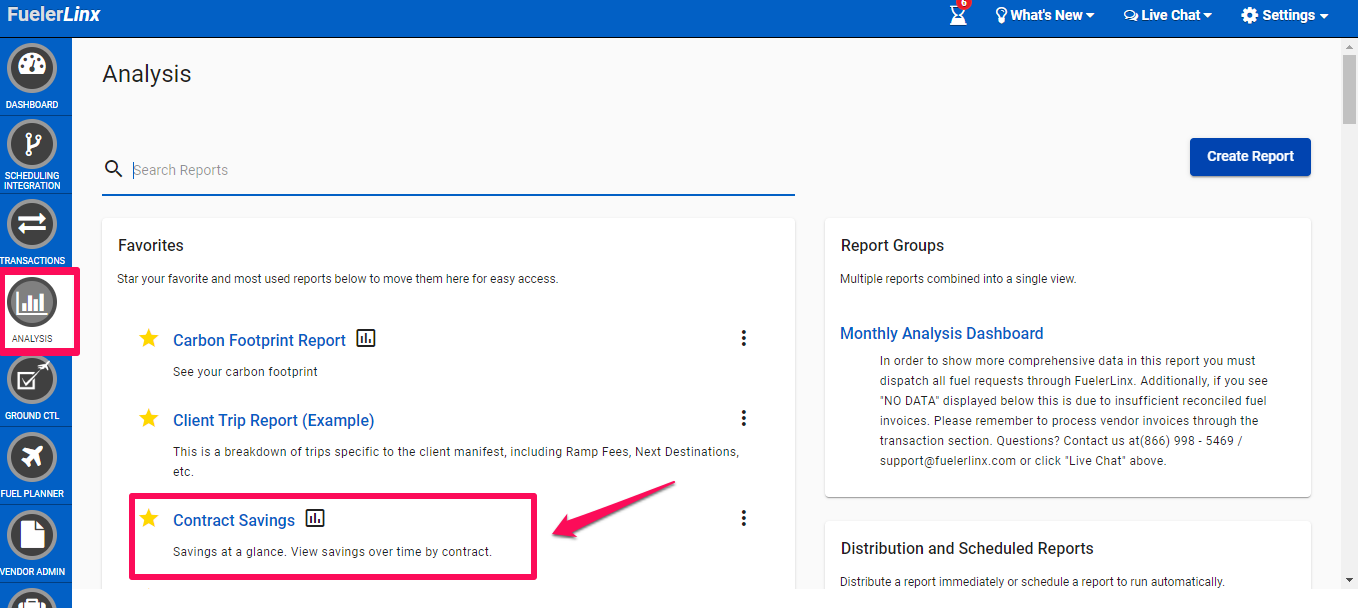Screen dimensions: 1358x608
Task: Open Ground CTL in the sidebar
Action: point(32,380)
